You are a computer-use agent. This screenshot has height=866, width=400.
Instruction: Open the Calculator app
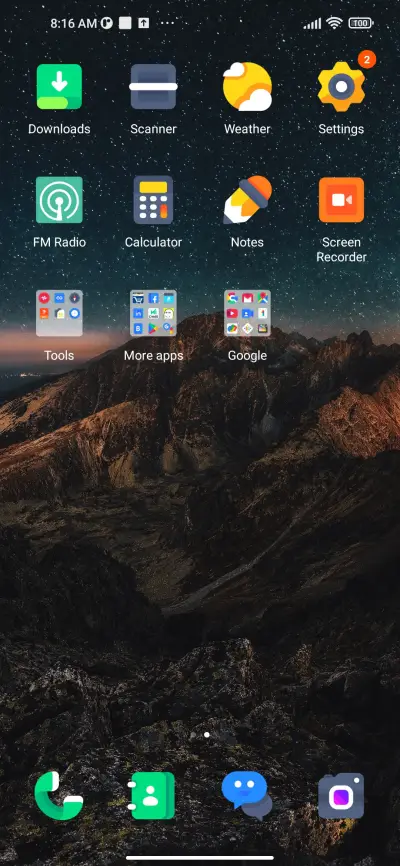pos(153,200)
